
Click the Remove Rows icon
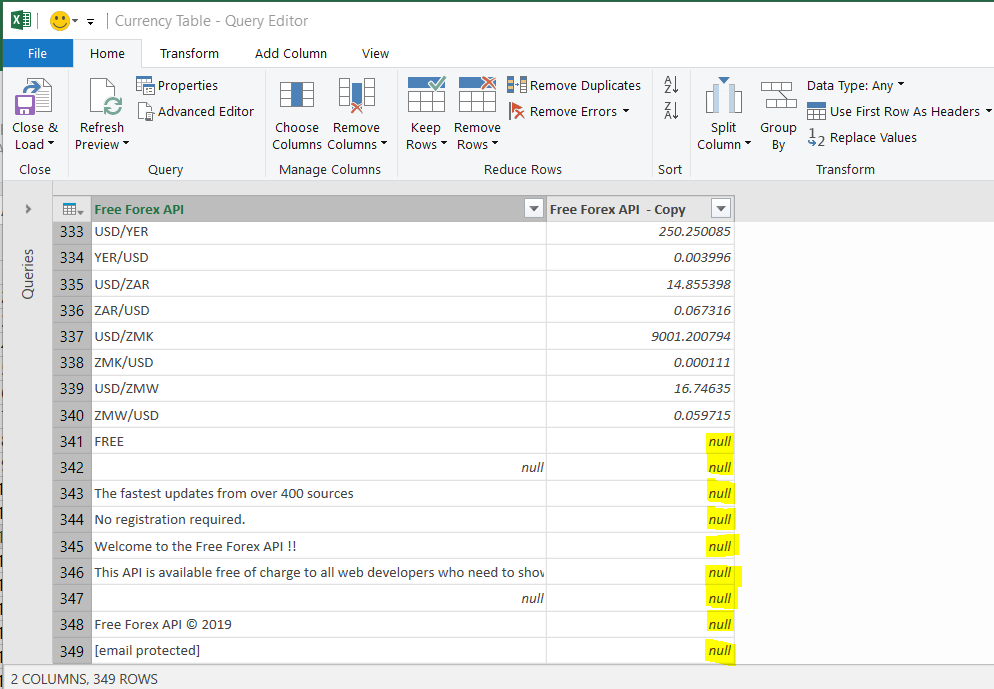click(x=477, y=95)
